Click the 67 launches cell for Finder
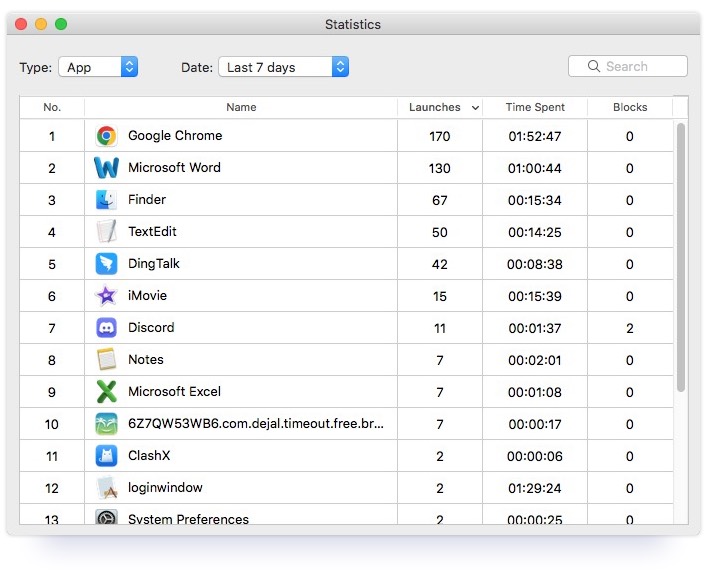The height and width of the screenshot is (581, 708). point(440,200)
